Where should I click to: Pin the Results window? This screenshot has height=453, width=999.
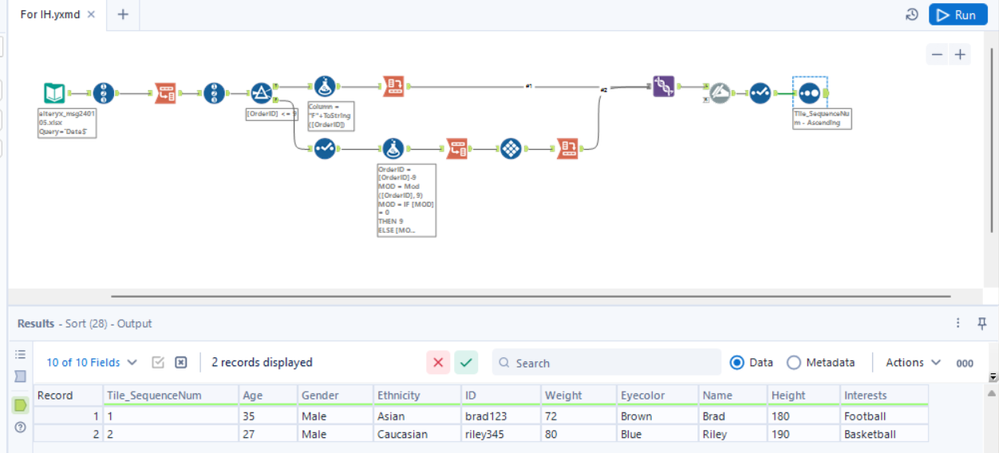[x=982, y=324]
